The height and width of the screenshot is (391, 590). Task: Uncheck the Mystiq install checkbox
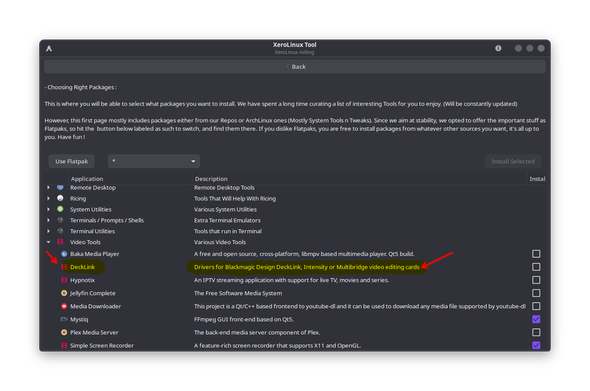click(x=536, y=319)
